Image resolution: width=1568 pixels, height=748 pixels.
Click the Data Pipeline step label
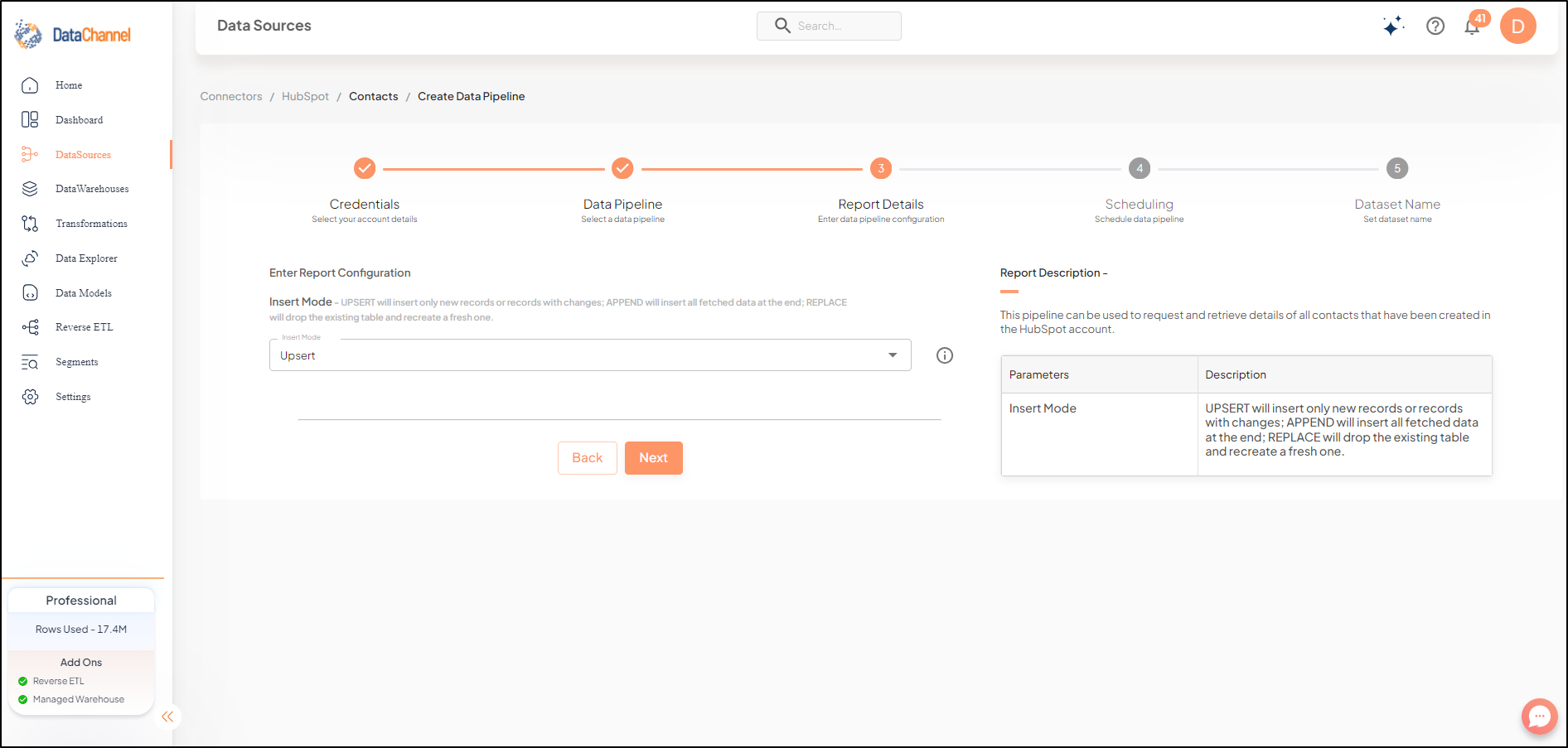tap(622, 204)
